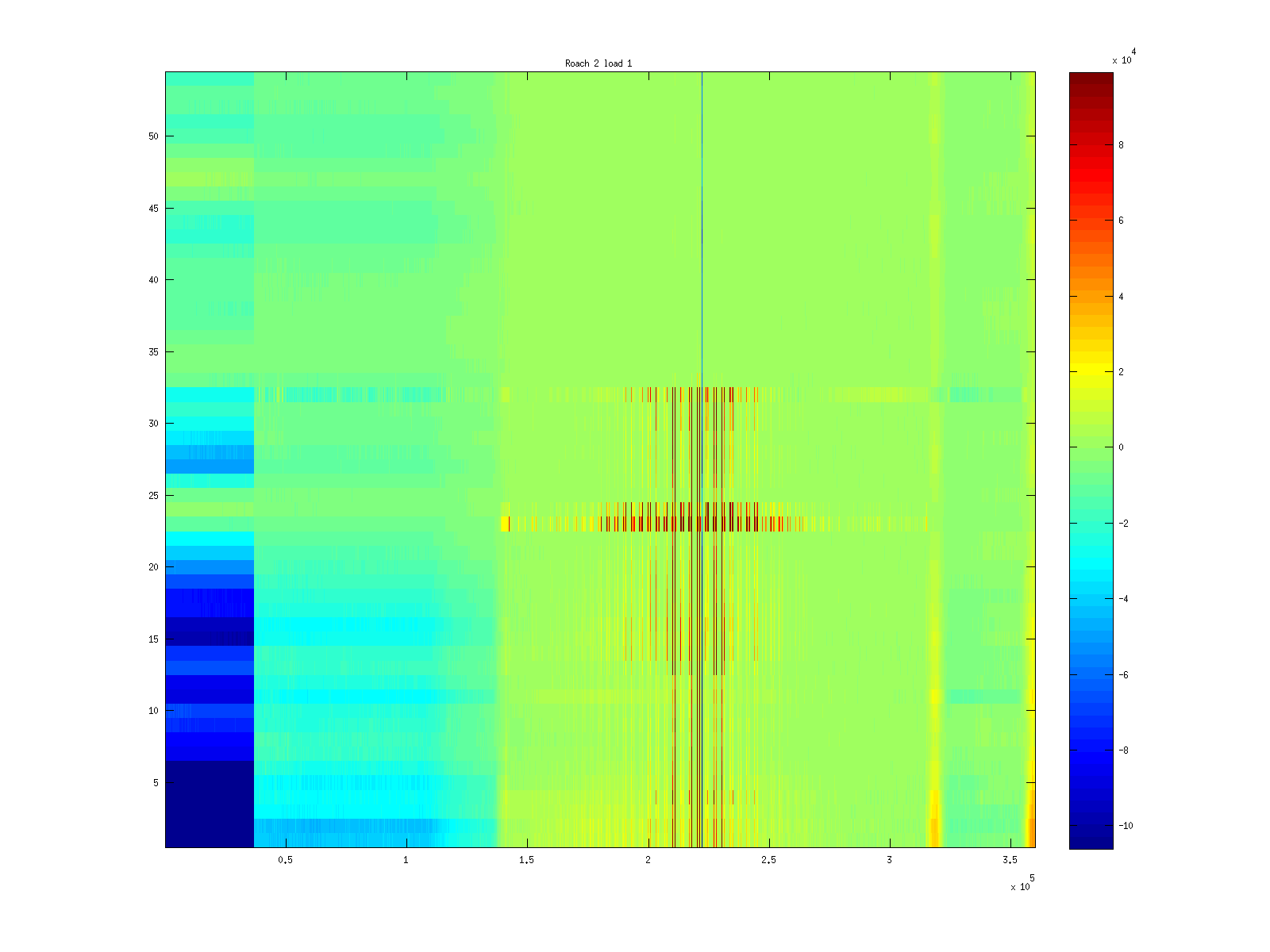Click the colorbar tick label 8
The image size is (1270, 952).
tap(1121, 145)
